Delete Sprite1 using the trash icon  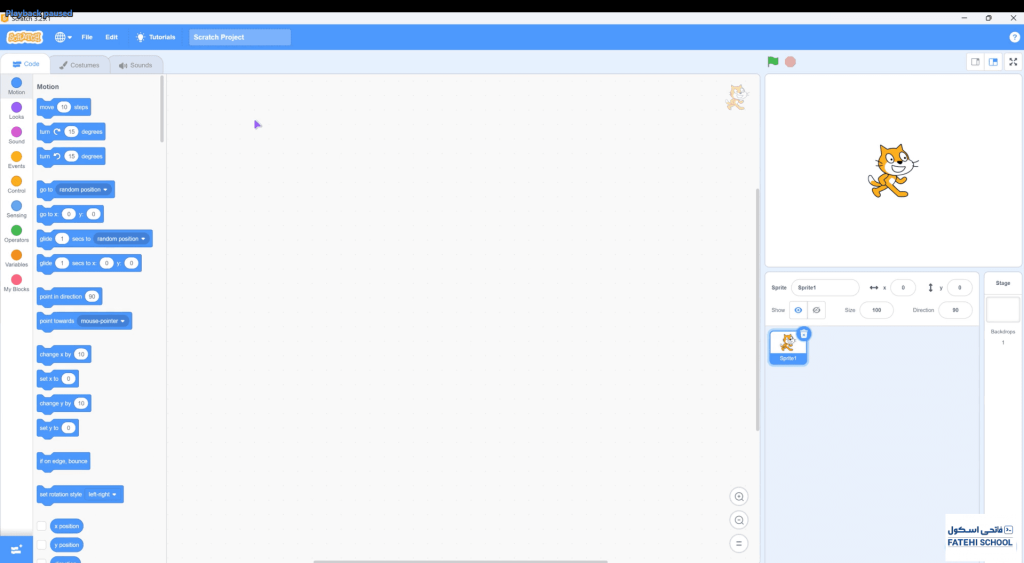(x=804, y=334)
